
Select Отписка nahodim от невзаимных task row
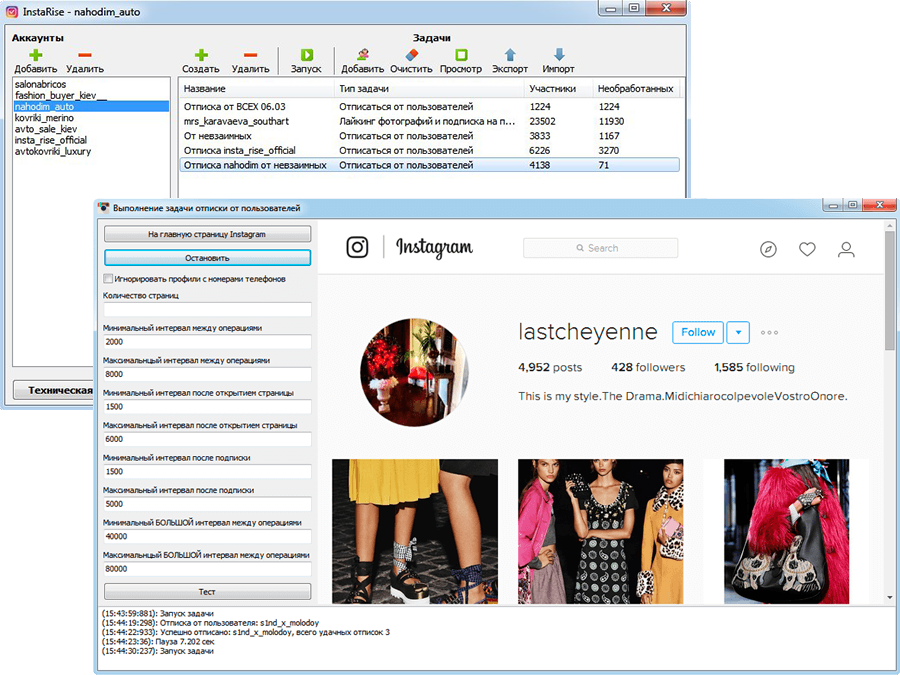[x=429, y=165]
